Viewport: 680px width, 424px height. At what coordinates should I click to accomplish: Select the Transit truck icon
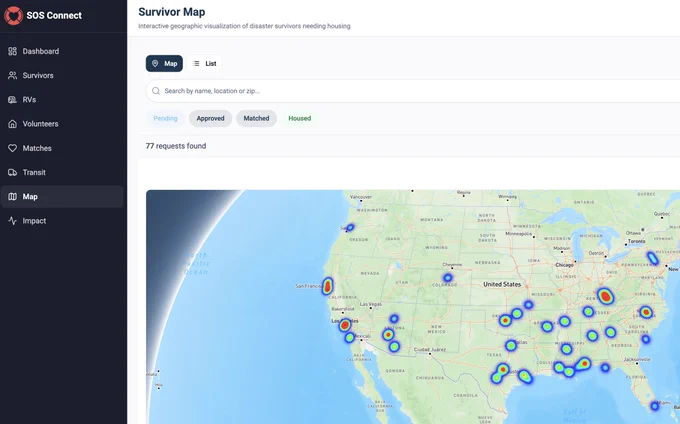tap(13, 173)
